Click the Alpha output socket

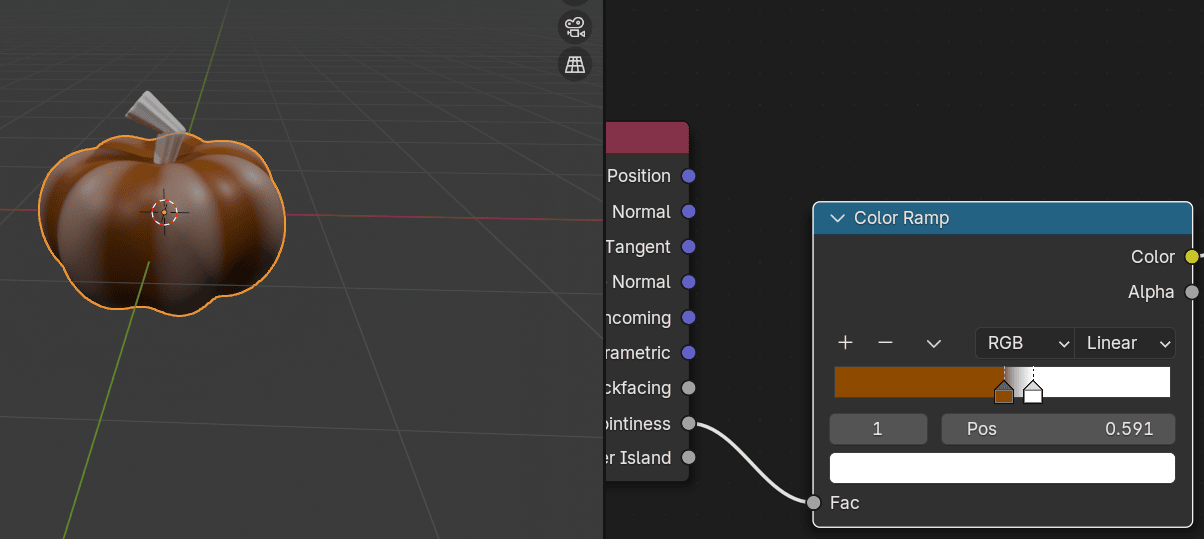coord(1191,292)
